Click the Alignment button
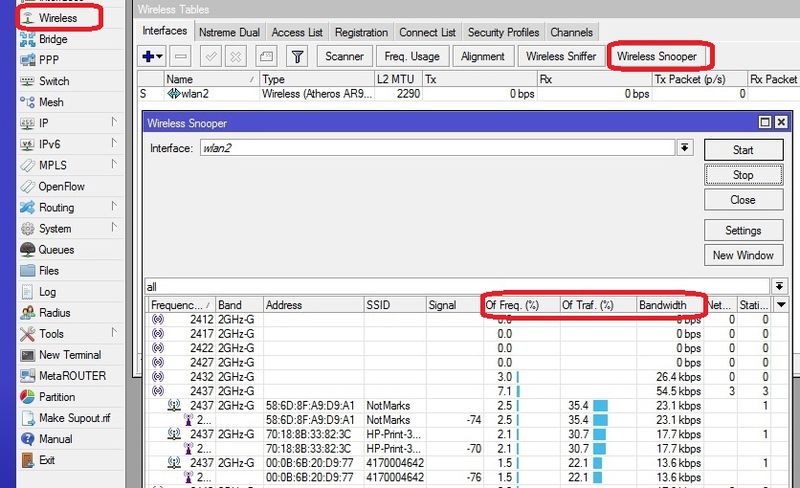Image resolution: width=800 pixels, height=488 pixels. [483, 56]
